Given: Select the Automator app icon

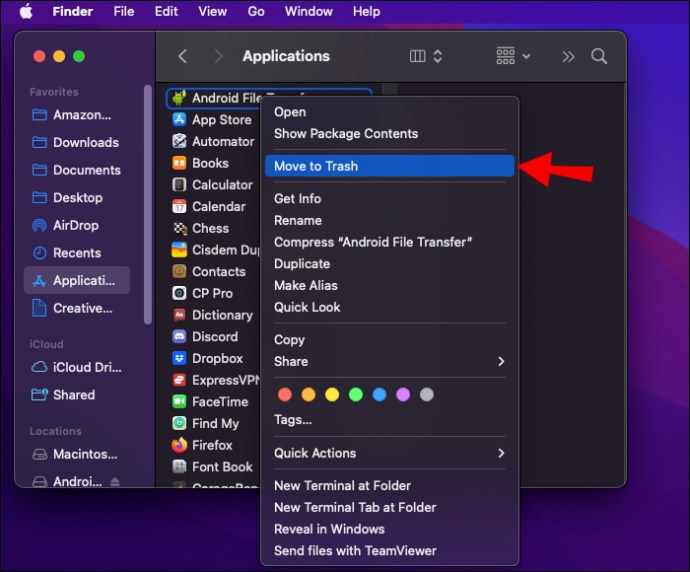Looking at the screenshot, I should pyautogui.click(x=179, y=141).
